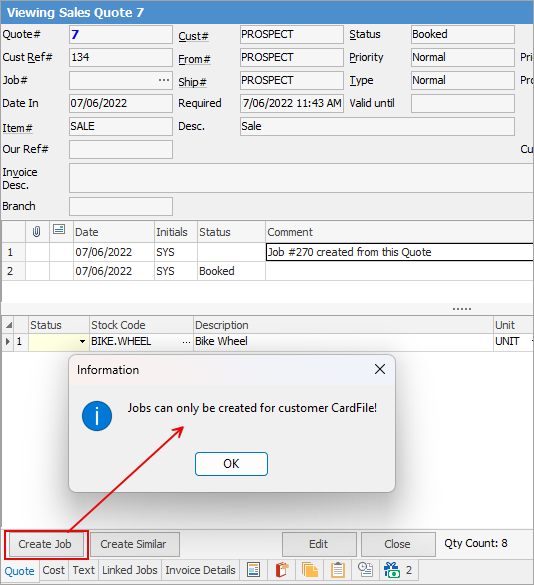Open the Linked Jobs tab
Screen dimensions: 534x585
(x=130, y=570)
